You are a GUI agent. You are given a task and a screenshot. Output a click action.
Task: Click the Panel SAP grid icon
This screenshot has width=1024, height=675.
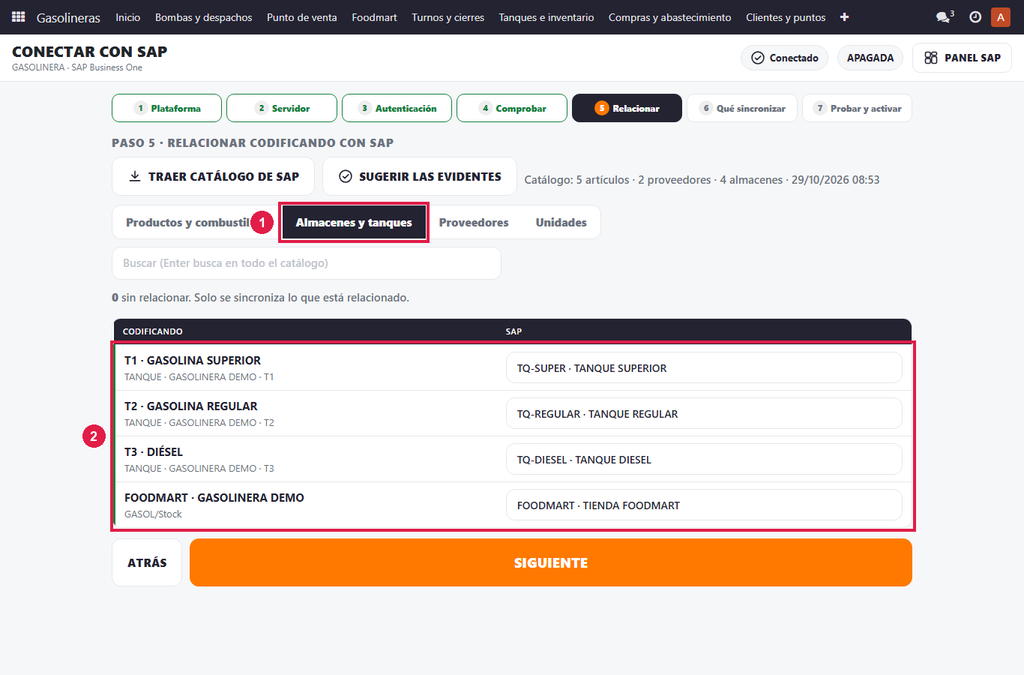pyautogui.click(x=931, y=57)
